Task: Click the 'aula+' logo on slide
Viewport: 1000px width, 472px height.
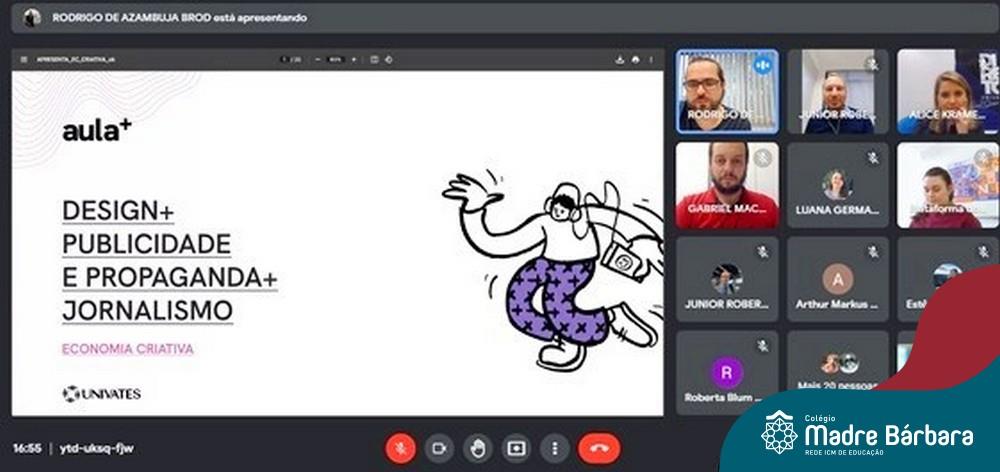Action: click(97, 130)
